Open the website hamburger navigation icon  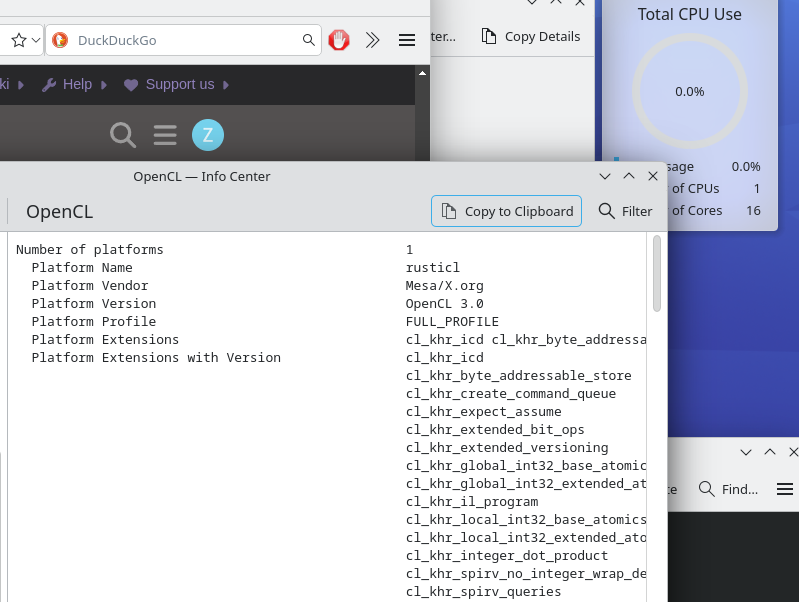click(165, 135)
